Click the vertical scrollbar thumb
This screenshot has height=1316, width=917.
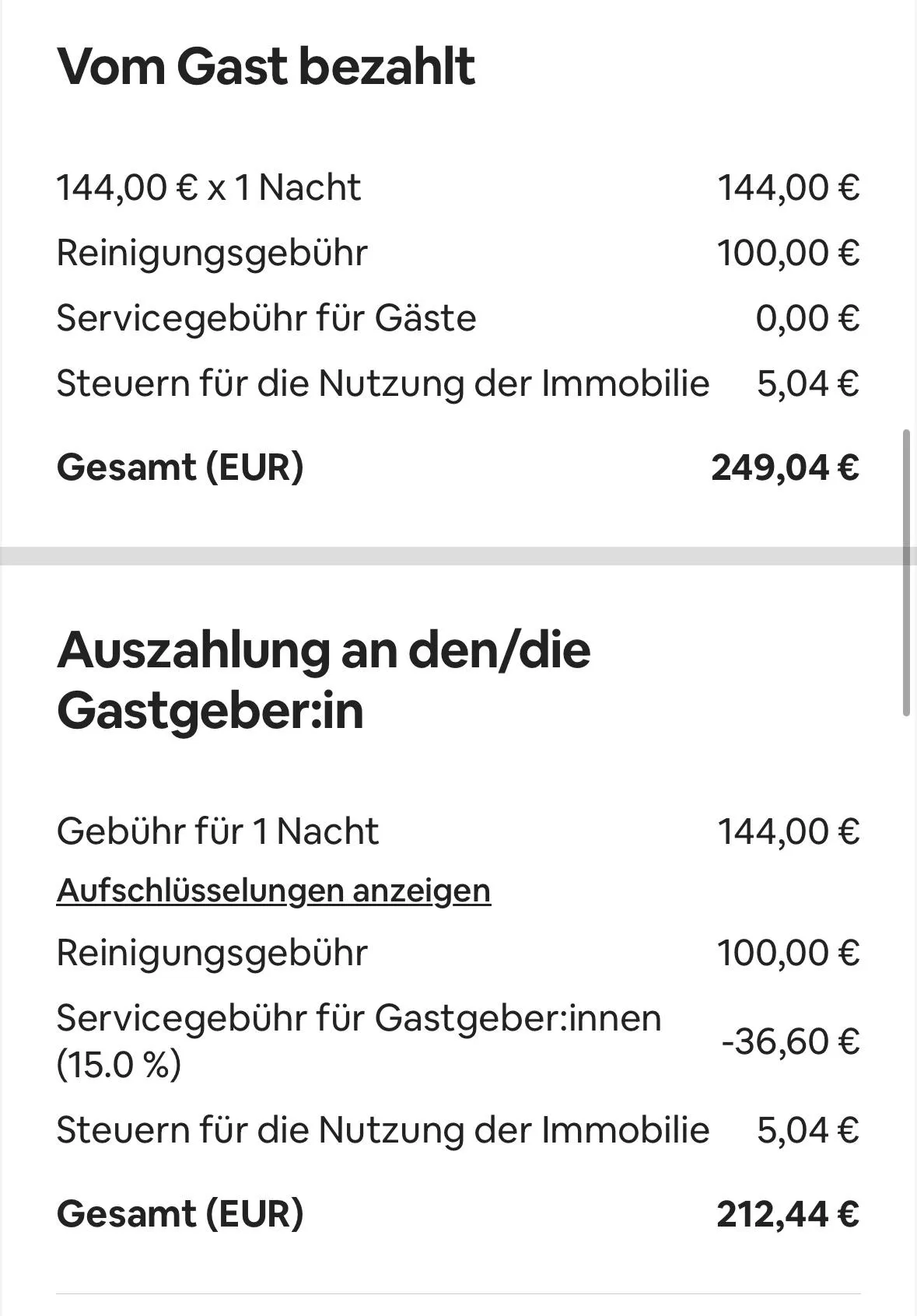(x=906, y=572)
